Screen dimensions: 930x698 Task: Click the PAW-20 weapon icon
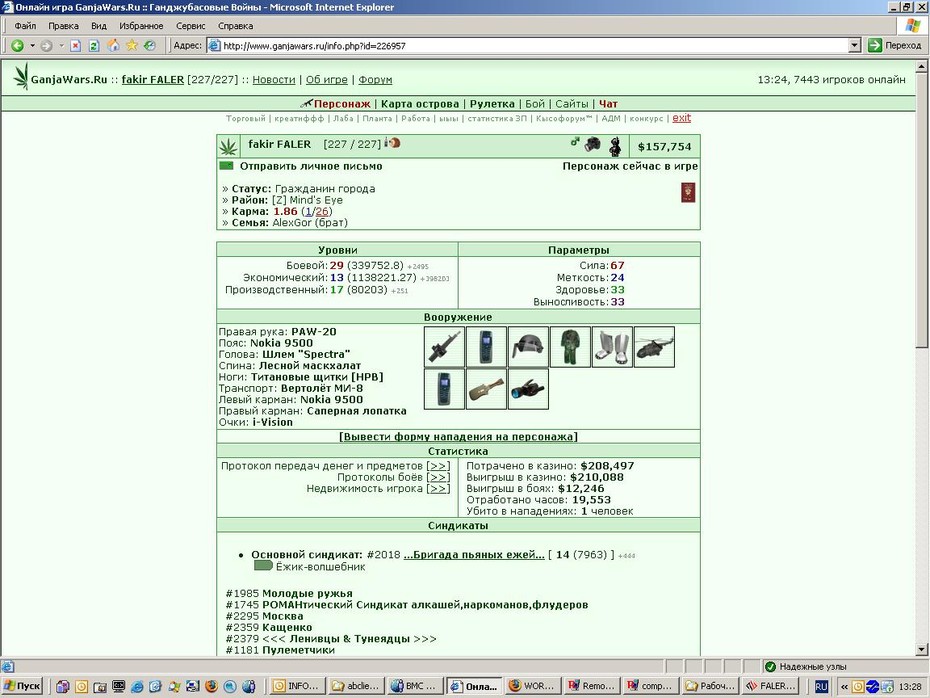click(x=444, y=347)
